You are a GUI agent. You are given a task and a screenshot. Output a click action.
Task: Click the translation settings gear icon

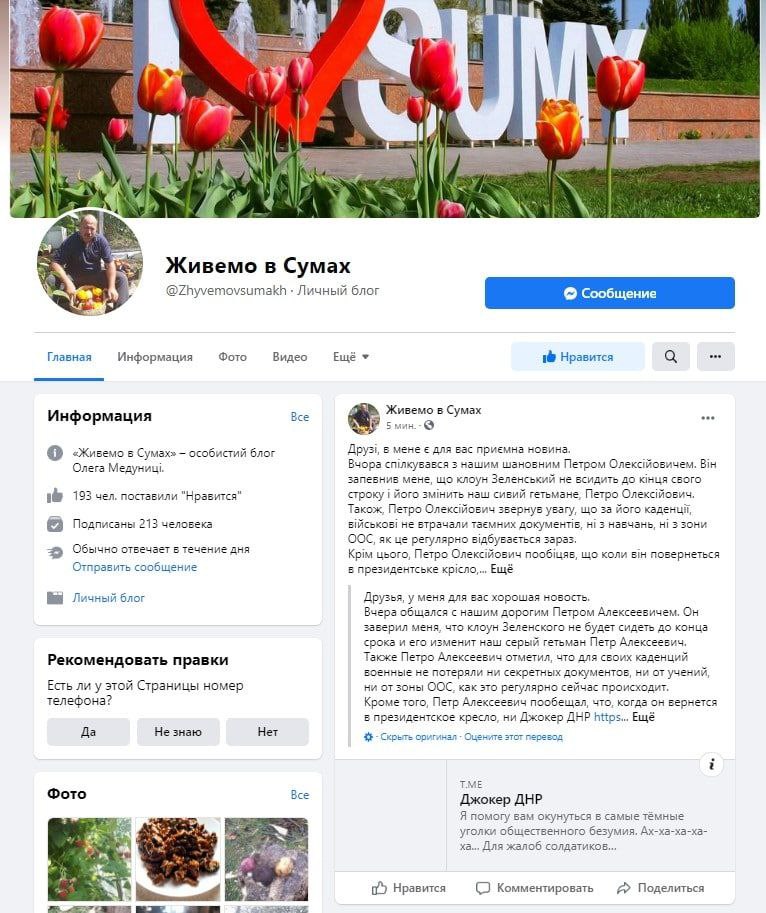coord(368,737)
